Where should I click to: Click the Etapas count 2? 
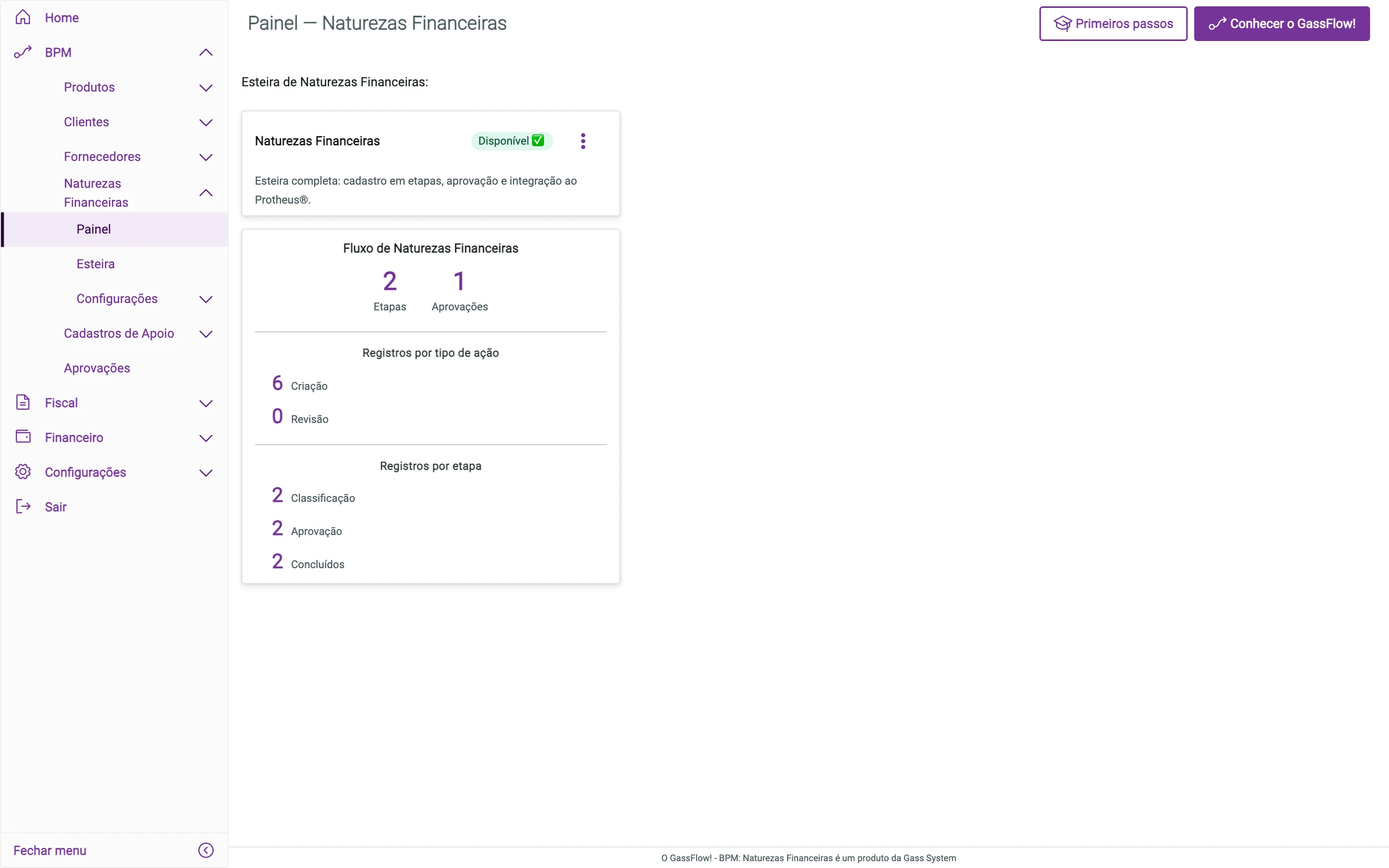390,281
